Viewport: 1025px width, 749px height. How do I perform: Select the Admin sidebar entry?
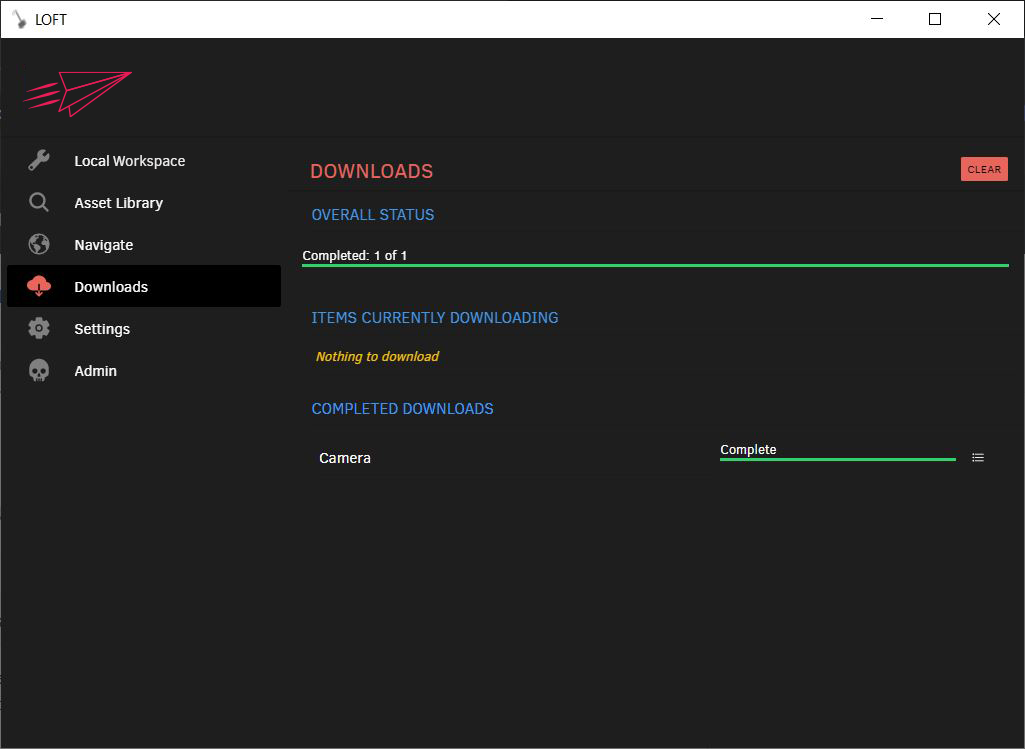point(95,370)
